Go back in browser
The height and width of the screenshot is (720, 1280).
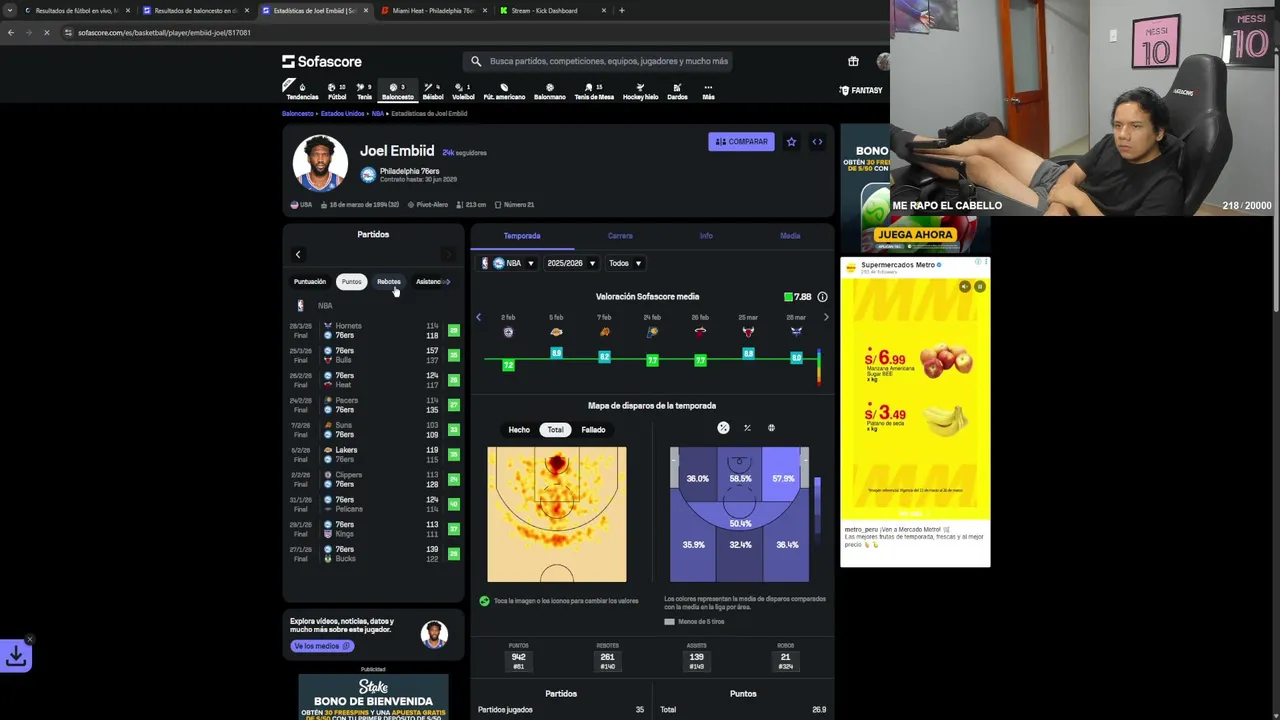click(10, 33)
